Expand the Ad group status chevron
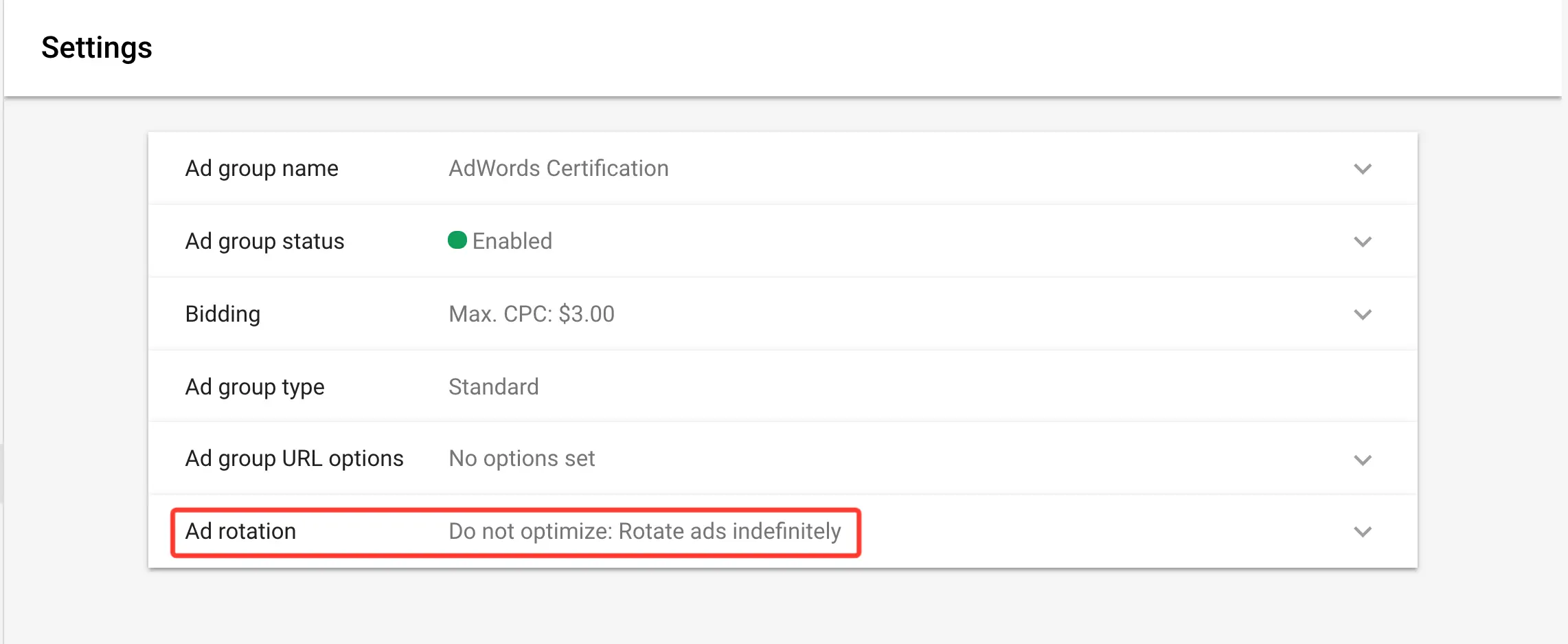 click(1363, 242)
